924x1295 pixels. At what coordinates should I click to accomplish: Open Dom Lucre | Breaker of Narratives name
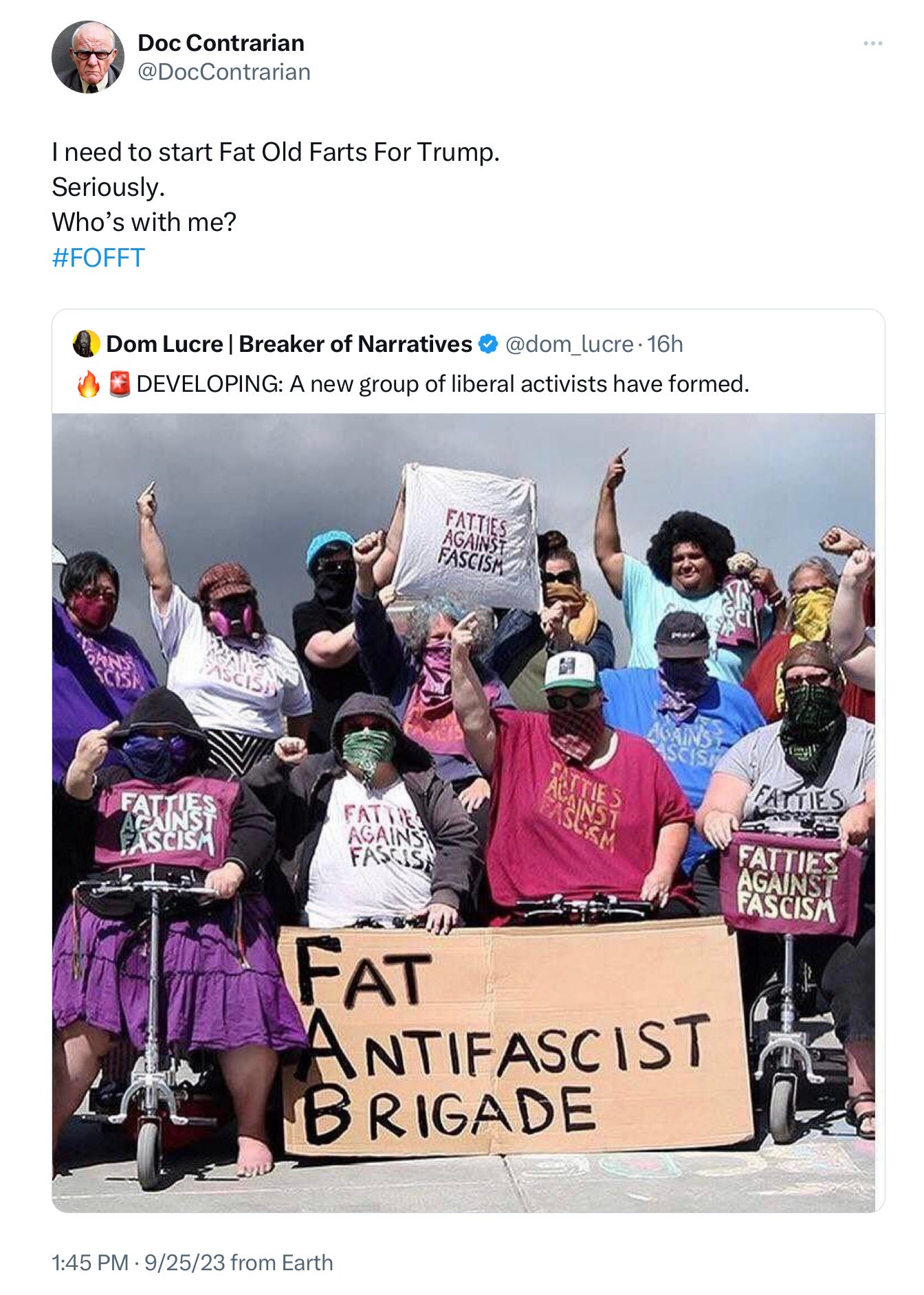click(289, 344)
